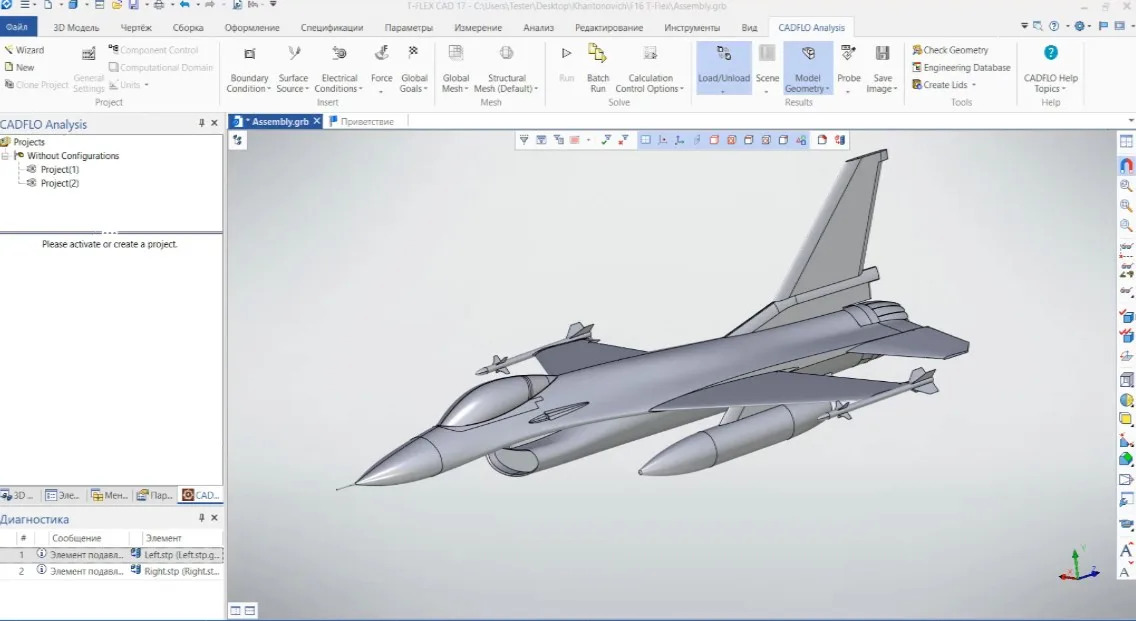Image resolution: width=1136 pixels, height=621 pixels.
Task: Toggle the red-square filter in viewport toolbar
Action: (575, 140)
